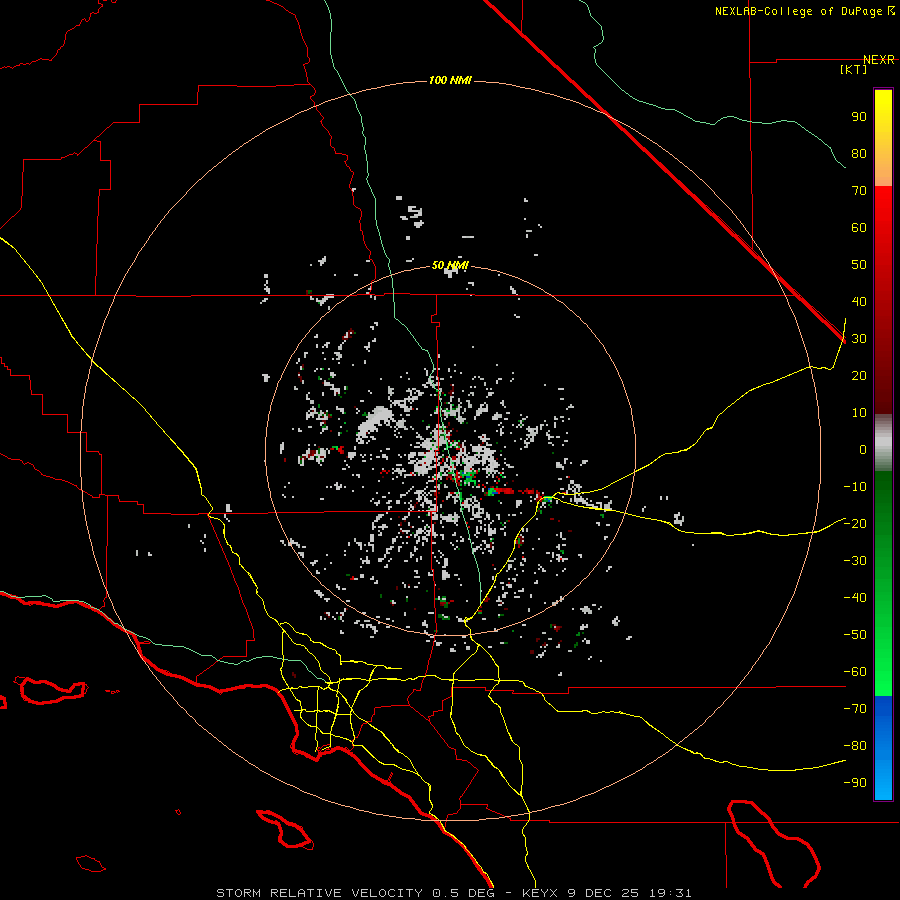
Task: Click the -80 value on the velocity scale
Action: click(x=855, y=746)
